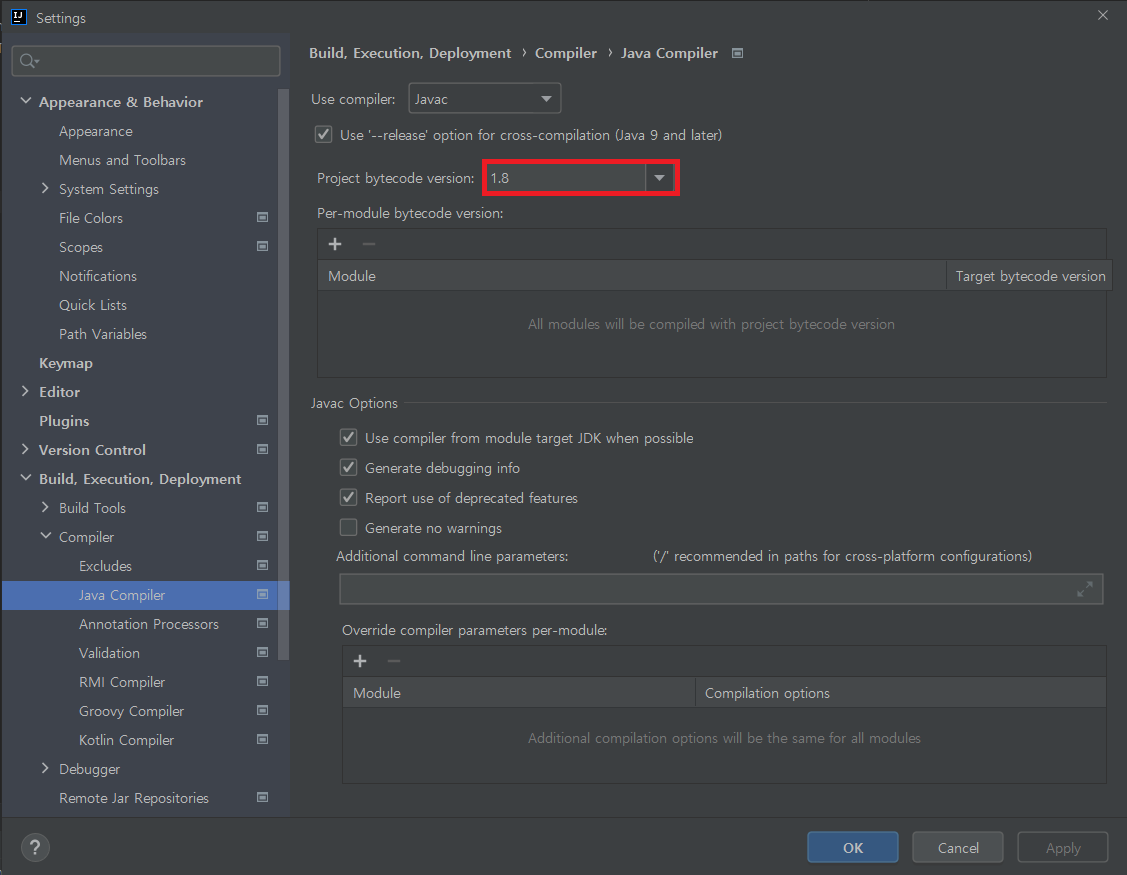
Task: Click project-settings icon on Compiler row
Action: pos(262,536)
